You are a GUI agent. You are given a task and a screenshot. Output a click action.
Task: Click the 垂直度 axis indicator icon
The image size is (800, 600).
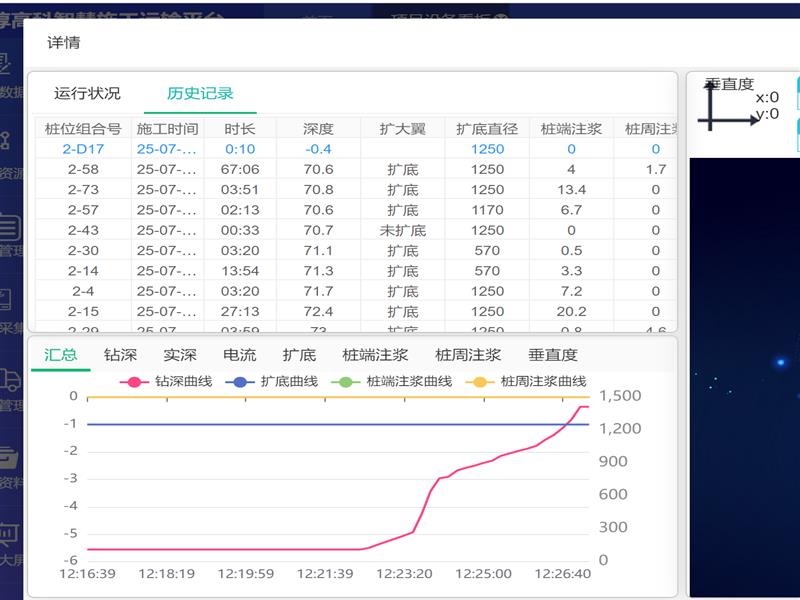click(x=729, y=105)
